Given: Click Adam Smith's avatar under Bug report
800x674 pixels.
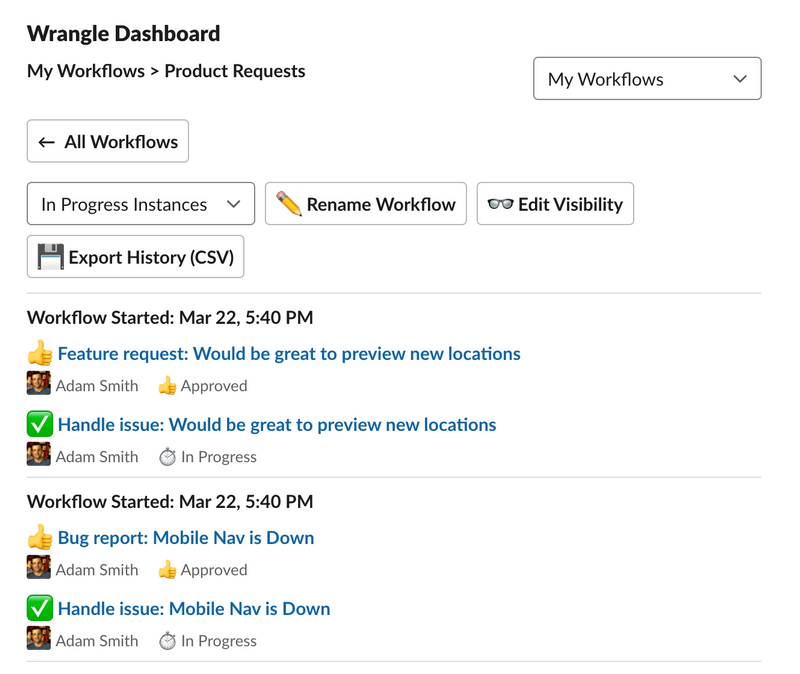Looking at the screenshot, I should (37, 569).
